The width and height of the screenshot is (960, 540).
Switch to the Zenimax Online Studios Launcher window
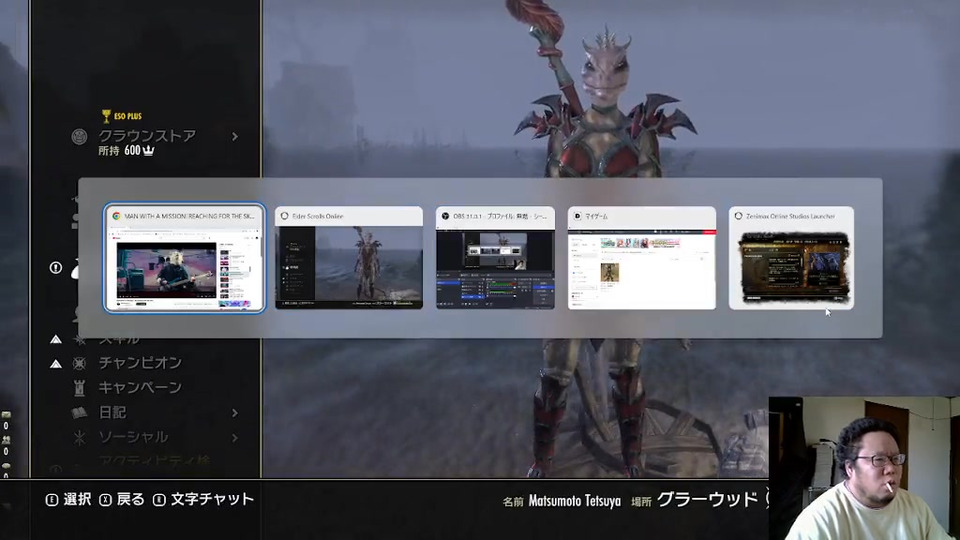pos(791,258)
